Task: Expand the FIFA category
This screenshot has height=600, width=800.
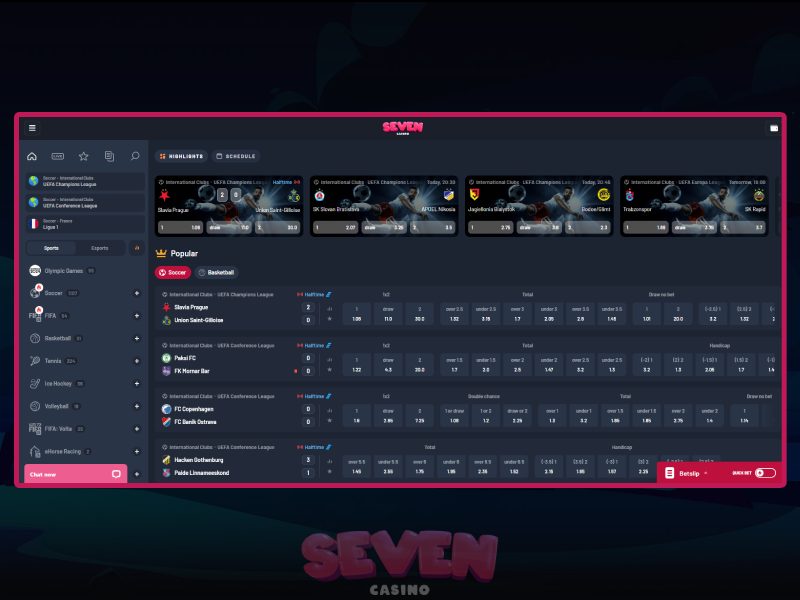Action: pos(137,316)
